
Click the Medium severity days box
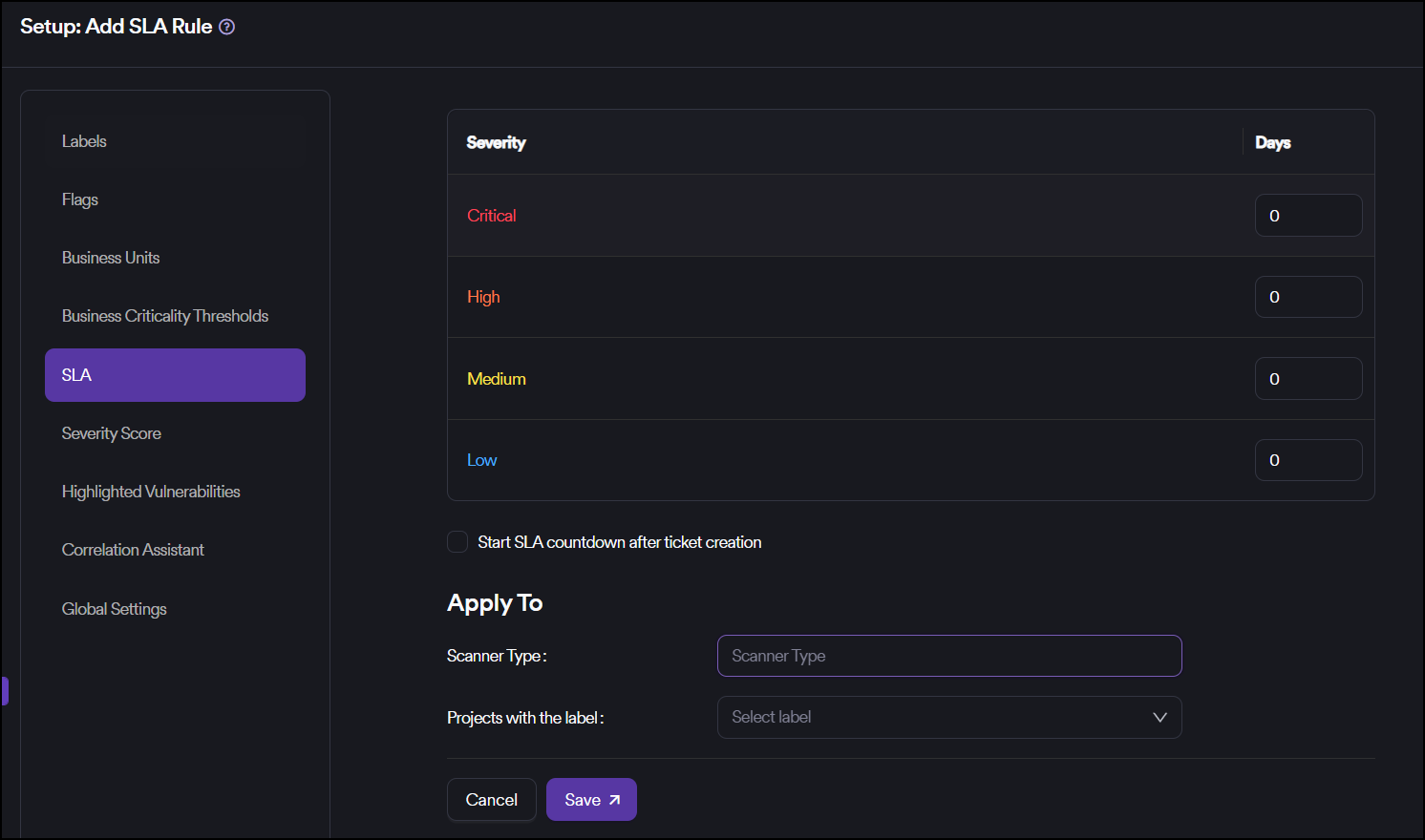pos(1308,379)
